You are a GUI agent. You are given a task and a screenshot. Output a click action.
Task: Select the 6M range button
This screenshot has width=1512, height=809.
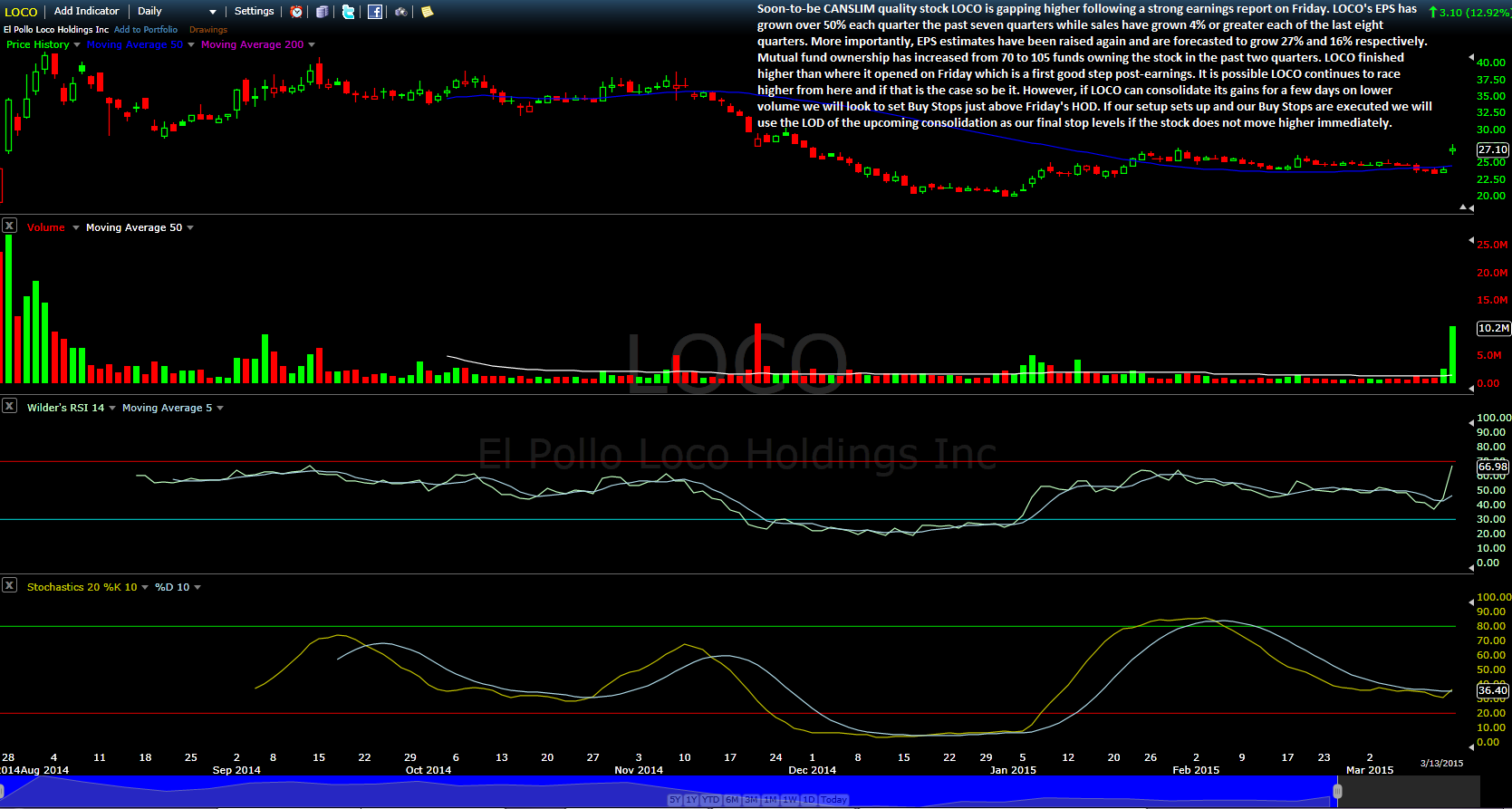[x=732, y=799]
